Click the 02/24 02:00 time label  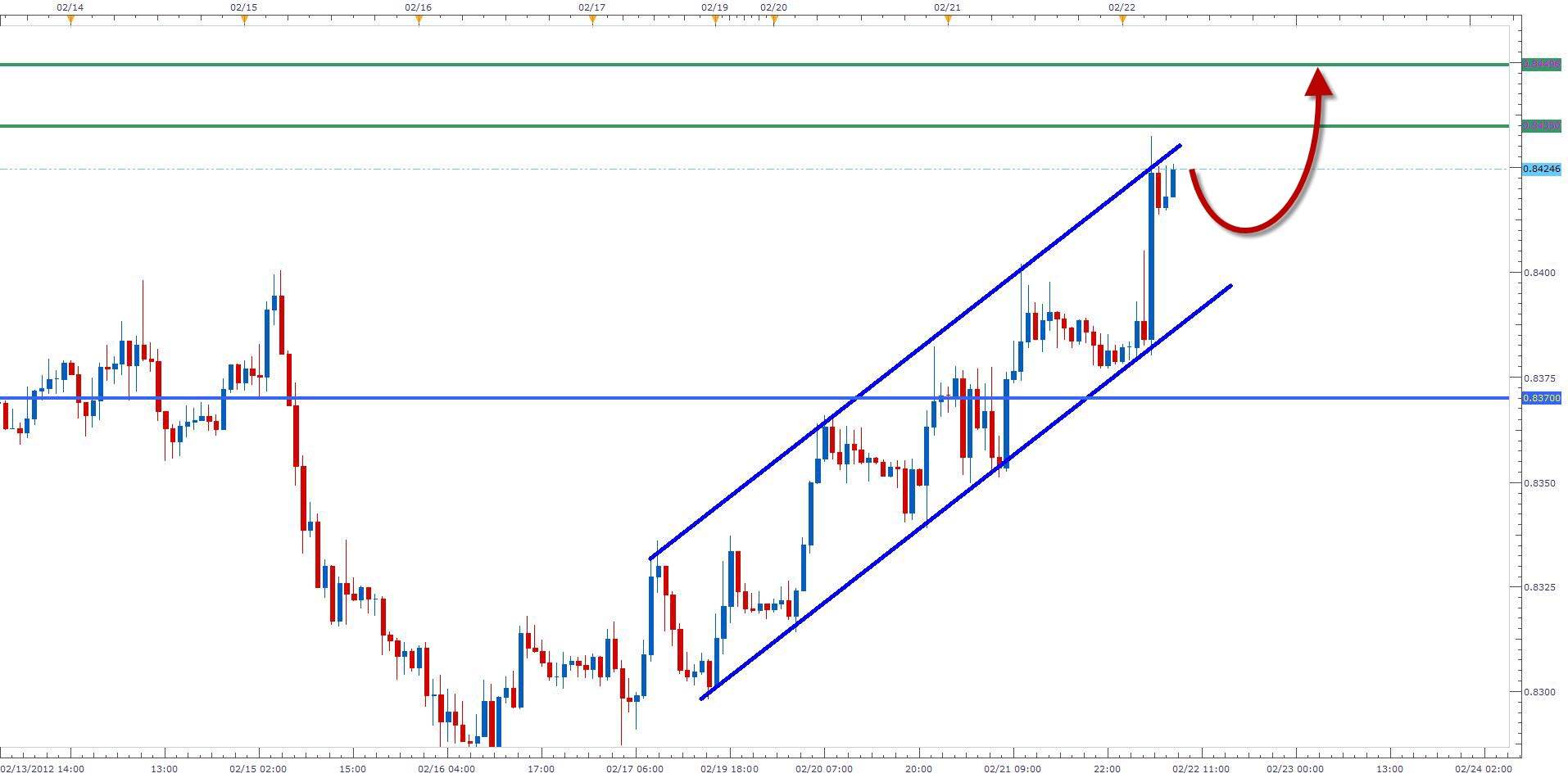(1484, 769)
